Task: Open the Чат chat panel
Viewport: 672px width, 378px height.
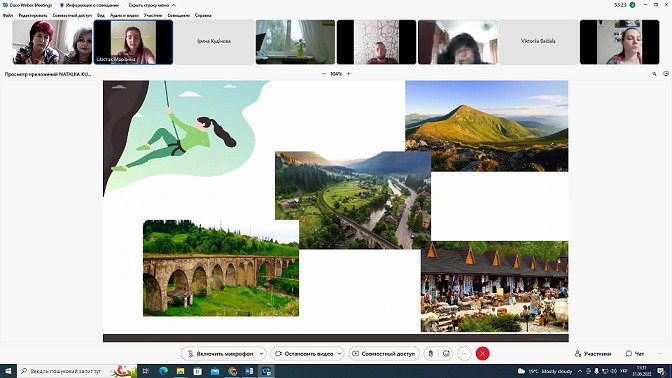Action: click(x=635, y=354)
